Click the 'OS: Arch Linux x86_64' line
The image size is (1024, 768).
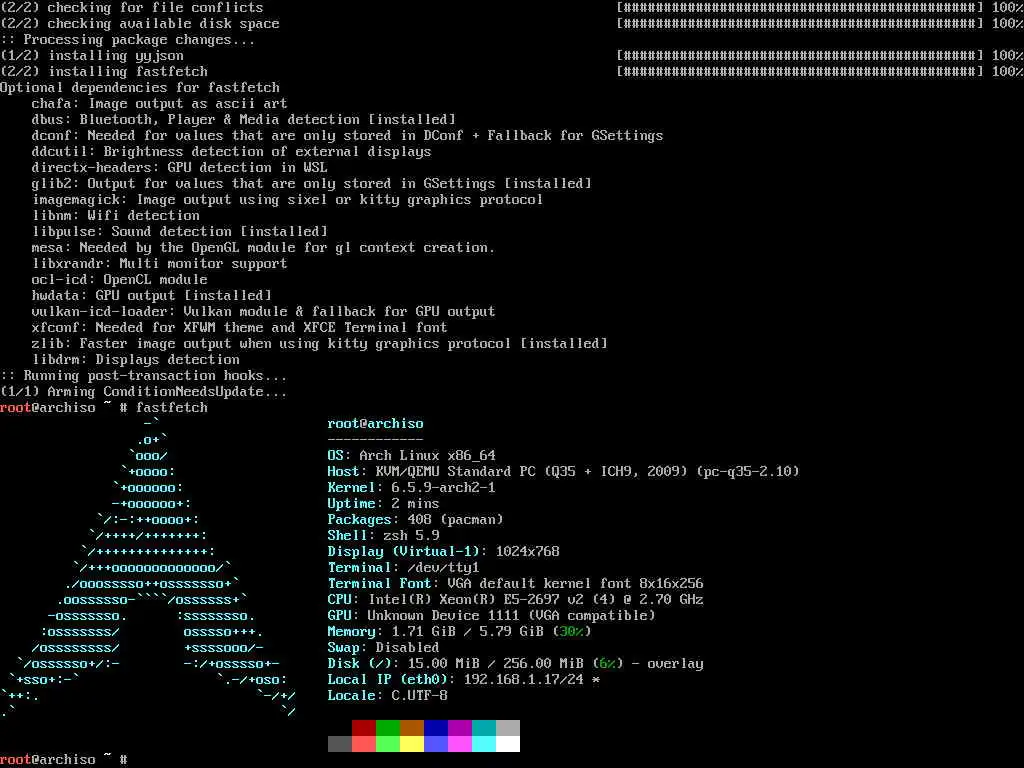(x=411, y=455)
